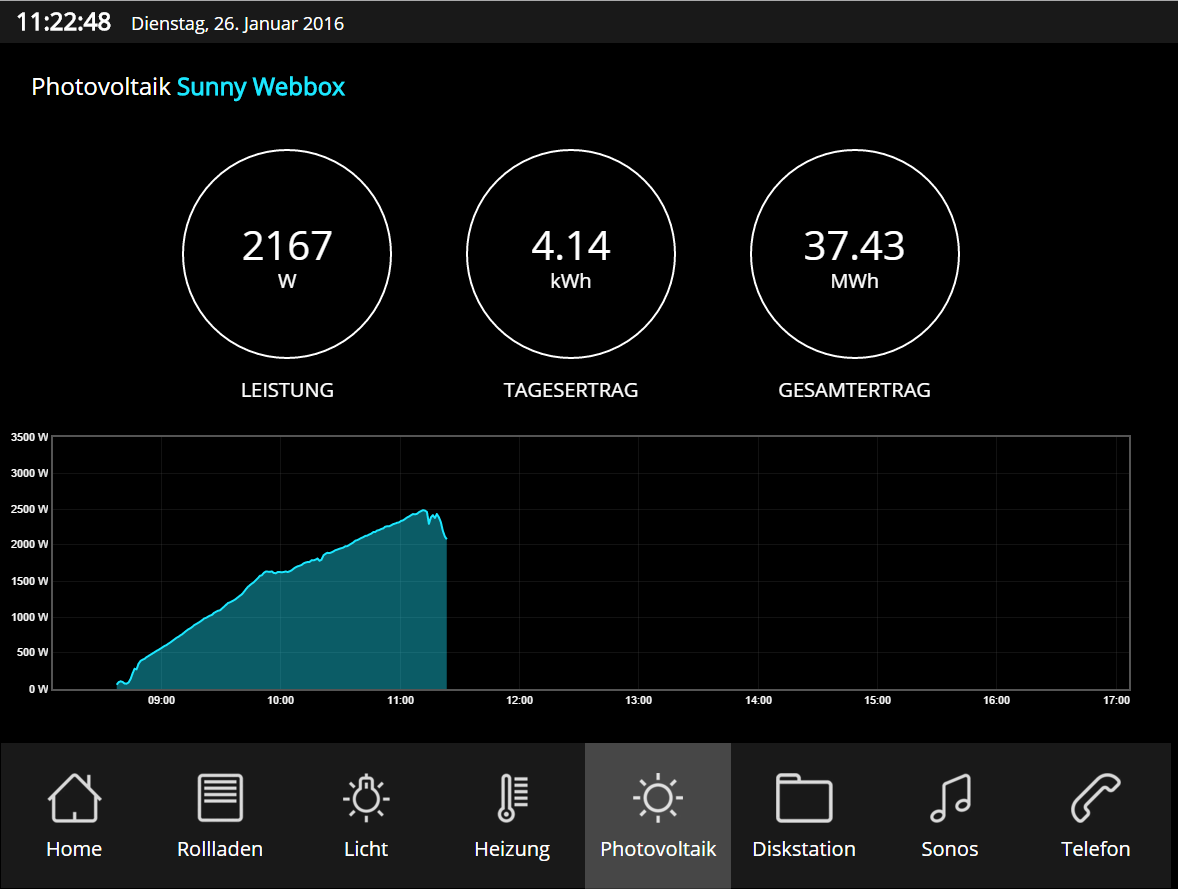Click the LEISTUNG label
This screenshot has width=1178, height=889.
click(x=287, y=390)
